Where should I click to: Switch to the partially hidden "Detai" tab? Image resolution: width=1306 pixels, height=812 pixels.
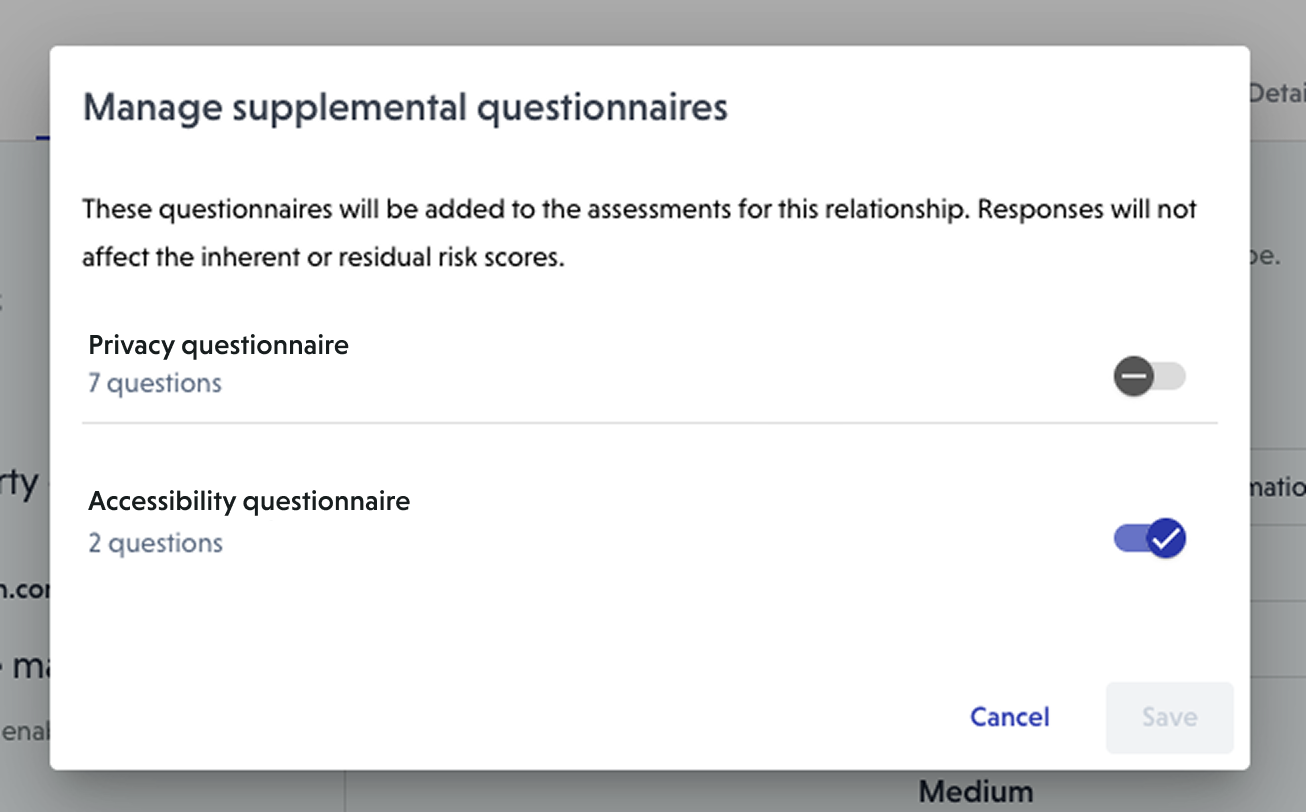1277,93
